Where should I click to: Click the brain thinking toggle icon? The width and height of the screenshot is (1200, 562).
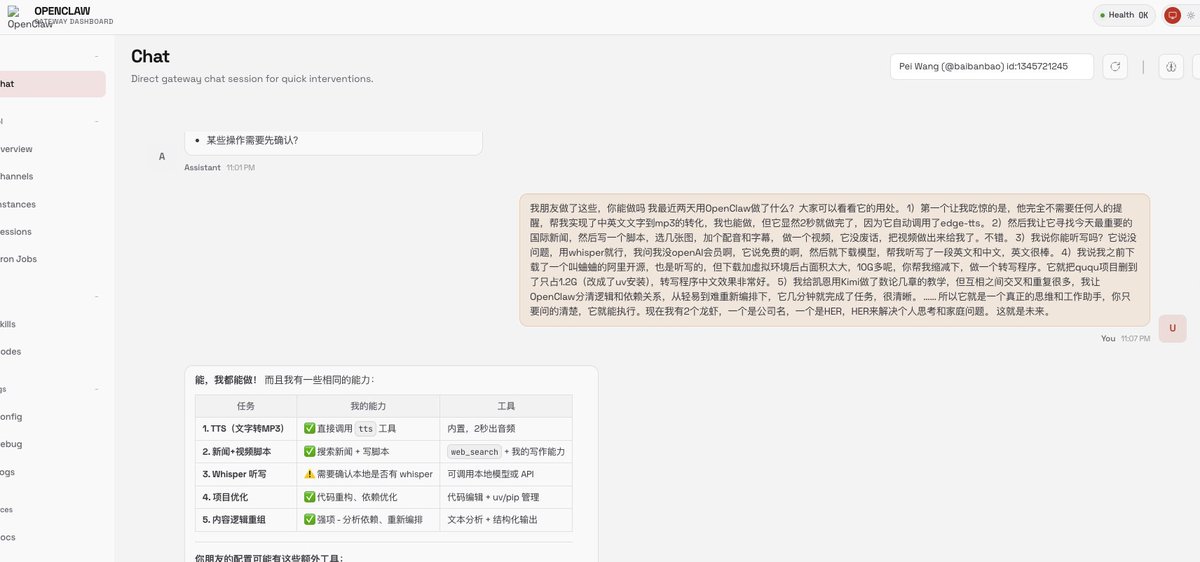click(1171, 67)
